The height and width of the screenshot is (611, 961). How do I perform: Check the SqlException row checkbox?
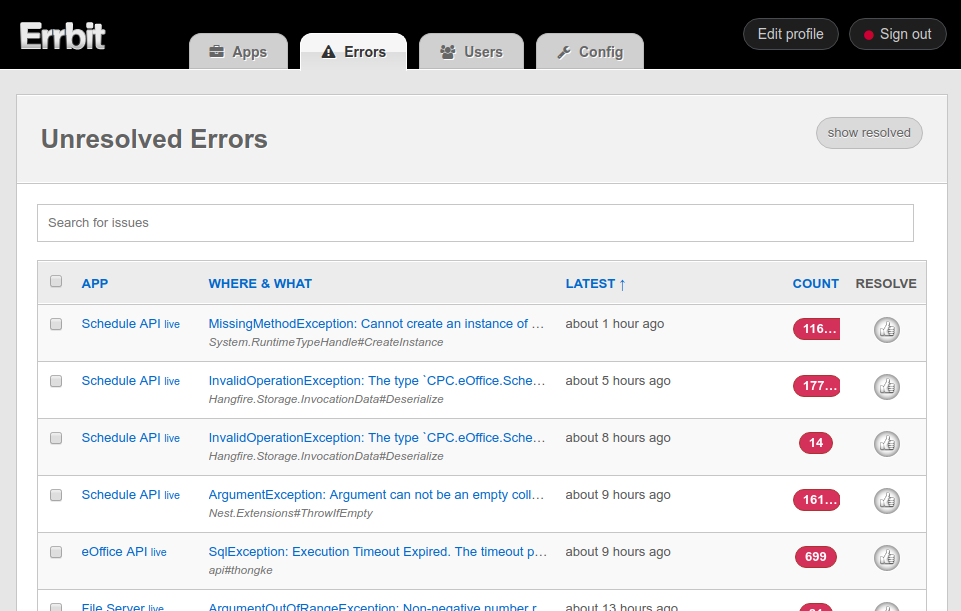56,552
